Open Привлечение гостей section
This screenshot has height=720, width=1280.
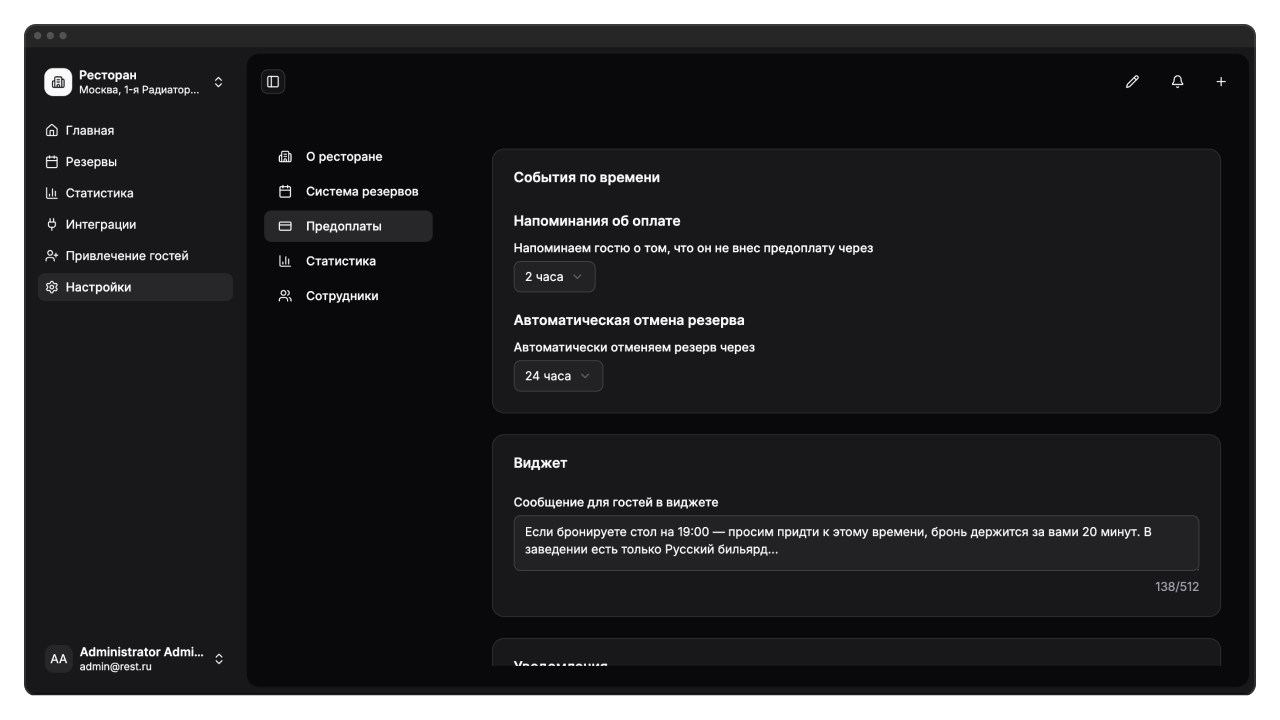point(127,256)
